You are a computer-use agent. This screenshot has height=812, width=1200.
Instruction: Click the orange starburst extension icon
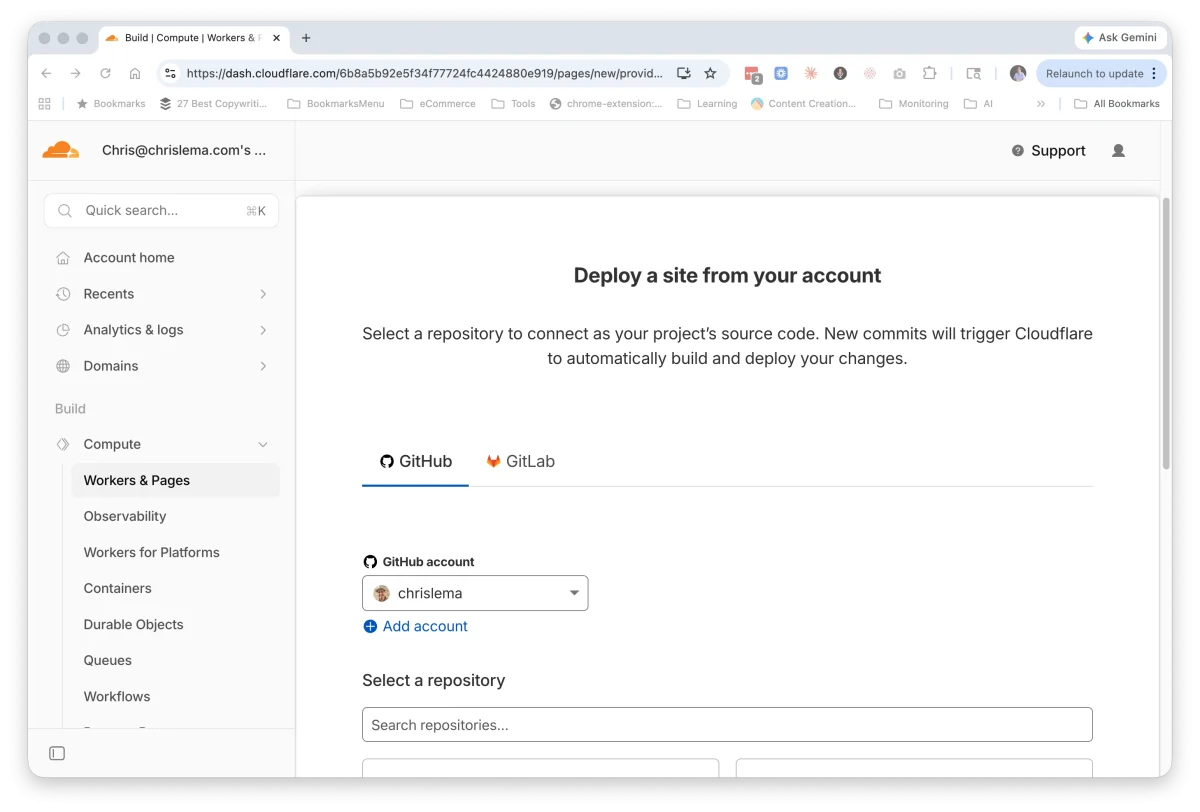(x=811, y=73)
